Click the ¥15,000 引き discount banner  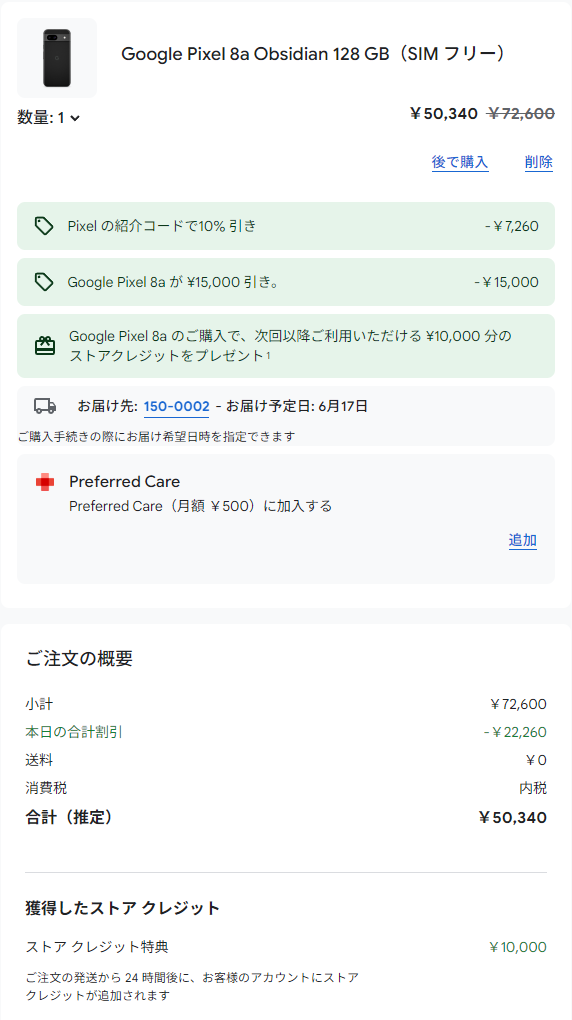[286, 282]
